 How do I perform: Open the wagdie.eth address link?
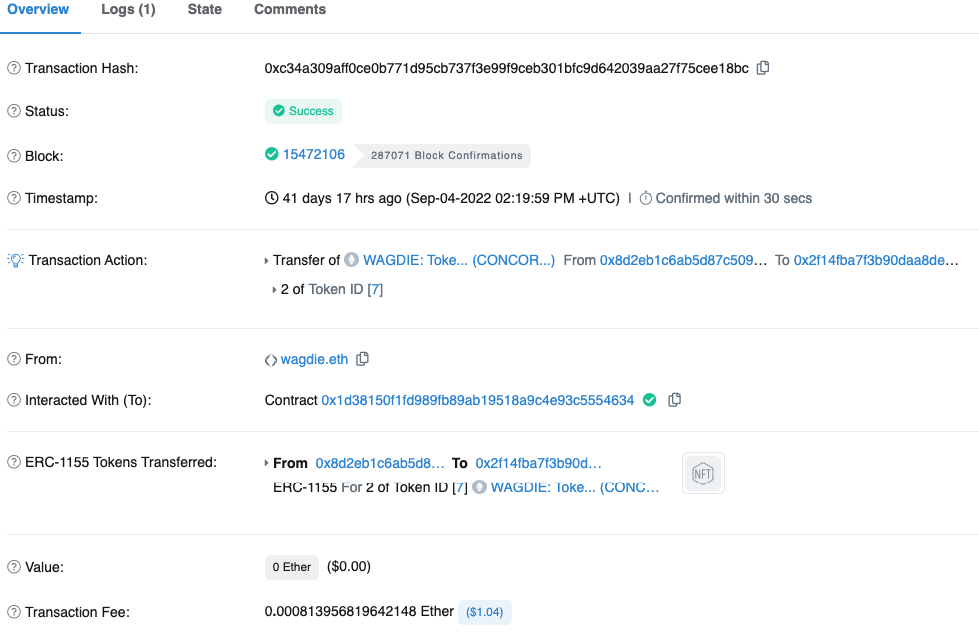tap(316, 359)
